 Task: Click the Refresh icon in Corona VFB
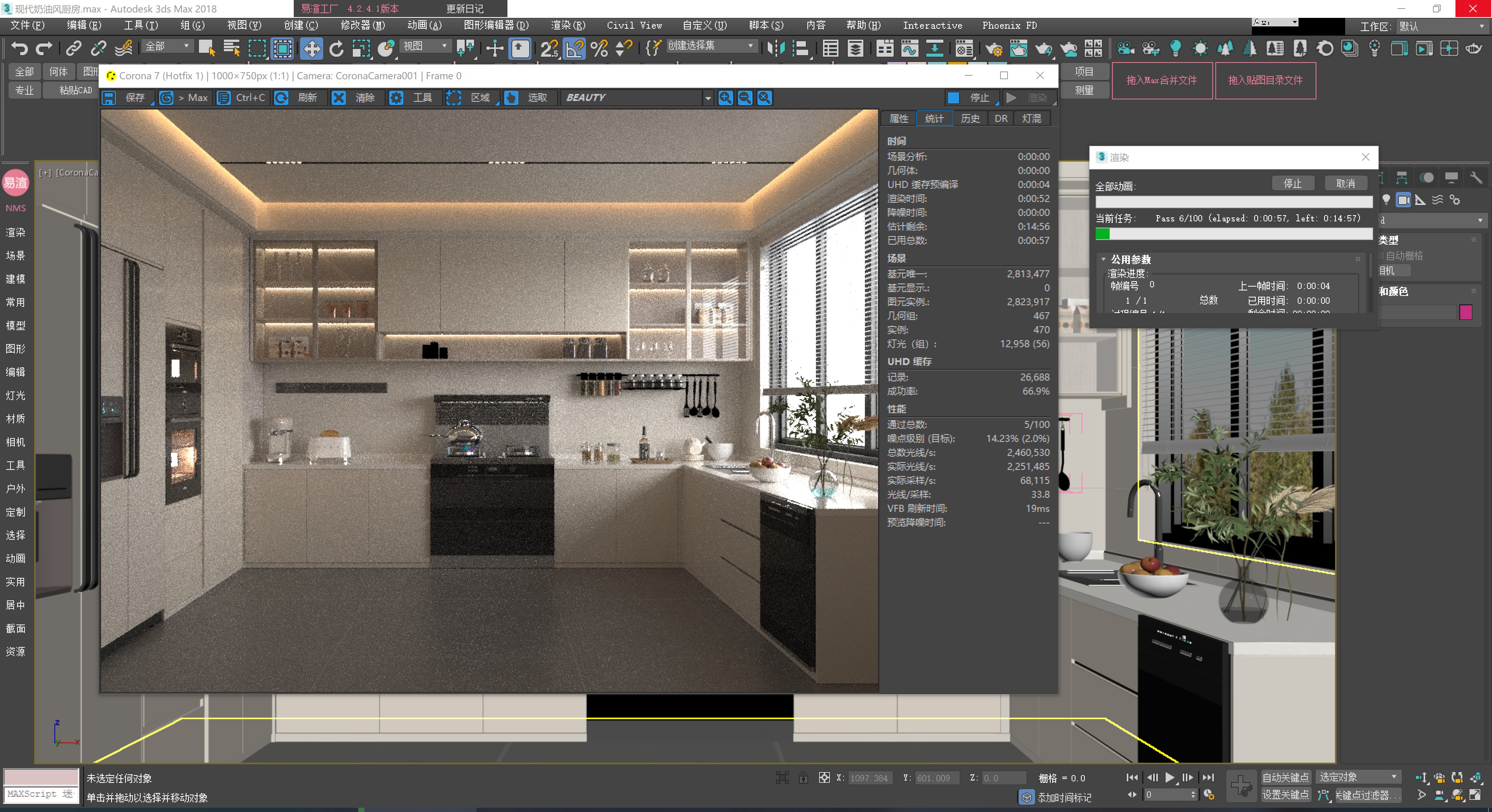coord(281,98)
